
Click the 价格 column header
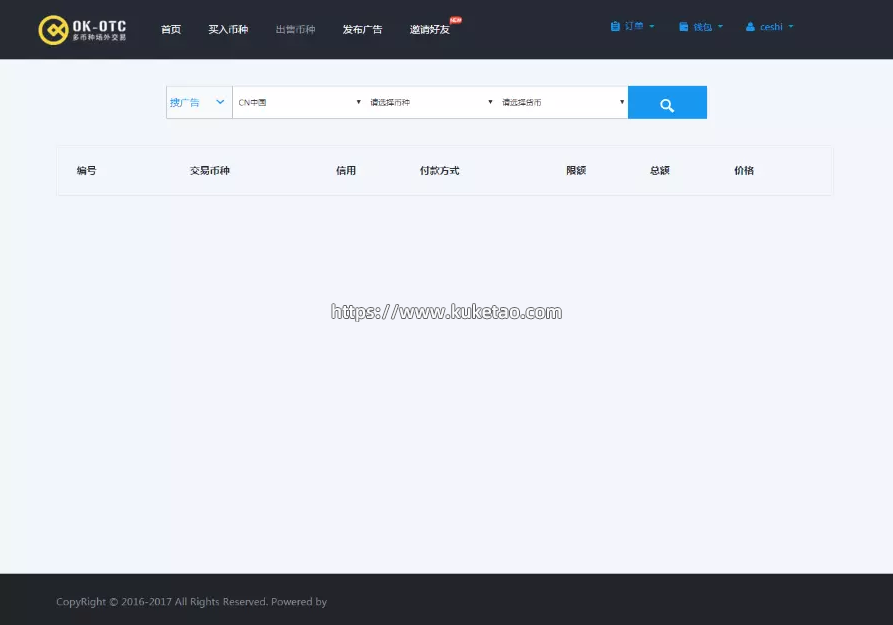pyautogui.click(x=744, y=170)
